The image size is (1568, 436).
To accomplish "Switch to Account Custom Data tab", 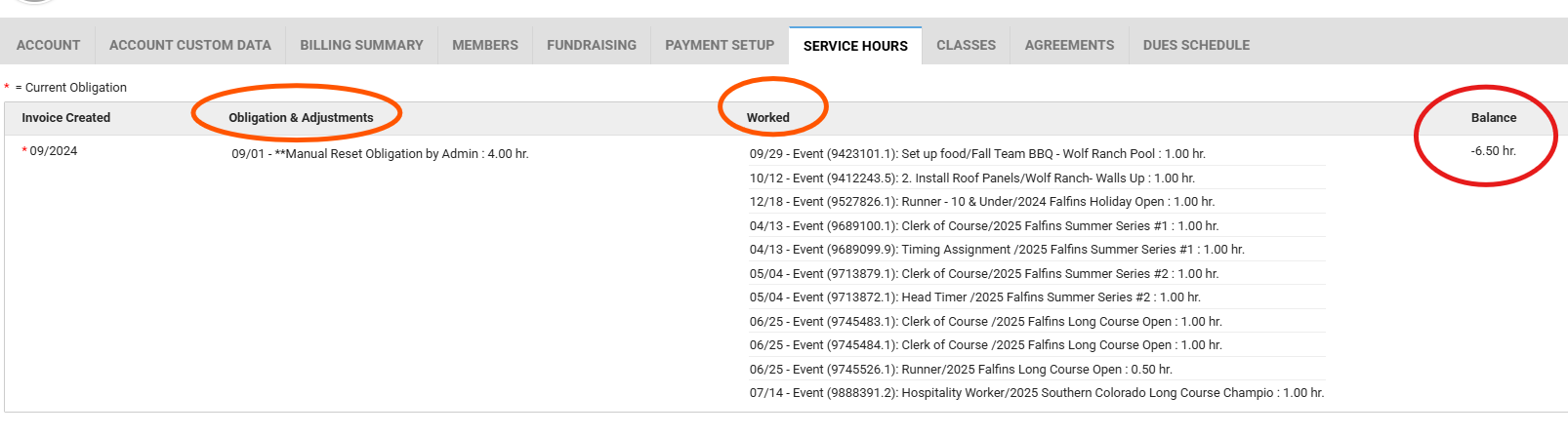I will click(x=189, y=45).
